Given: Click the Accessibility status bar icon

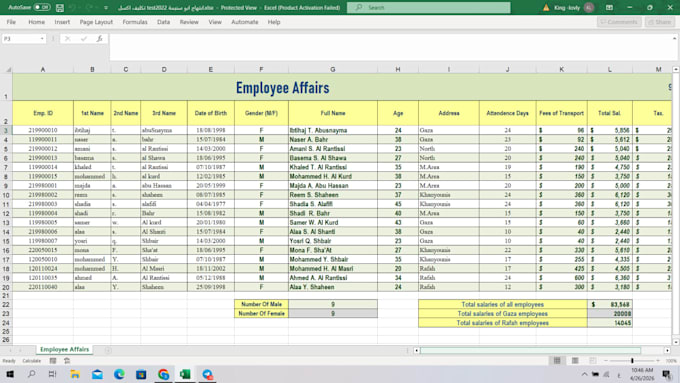Looking at the screenshot, I should pos(67,360).
